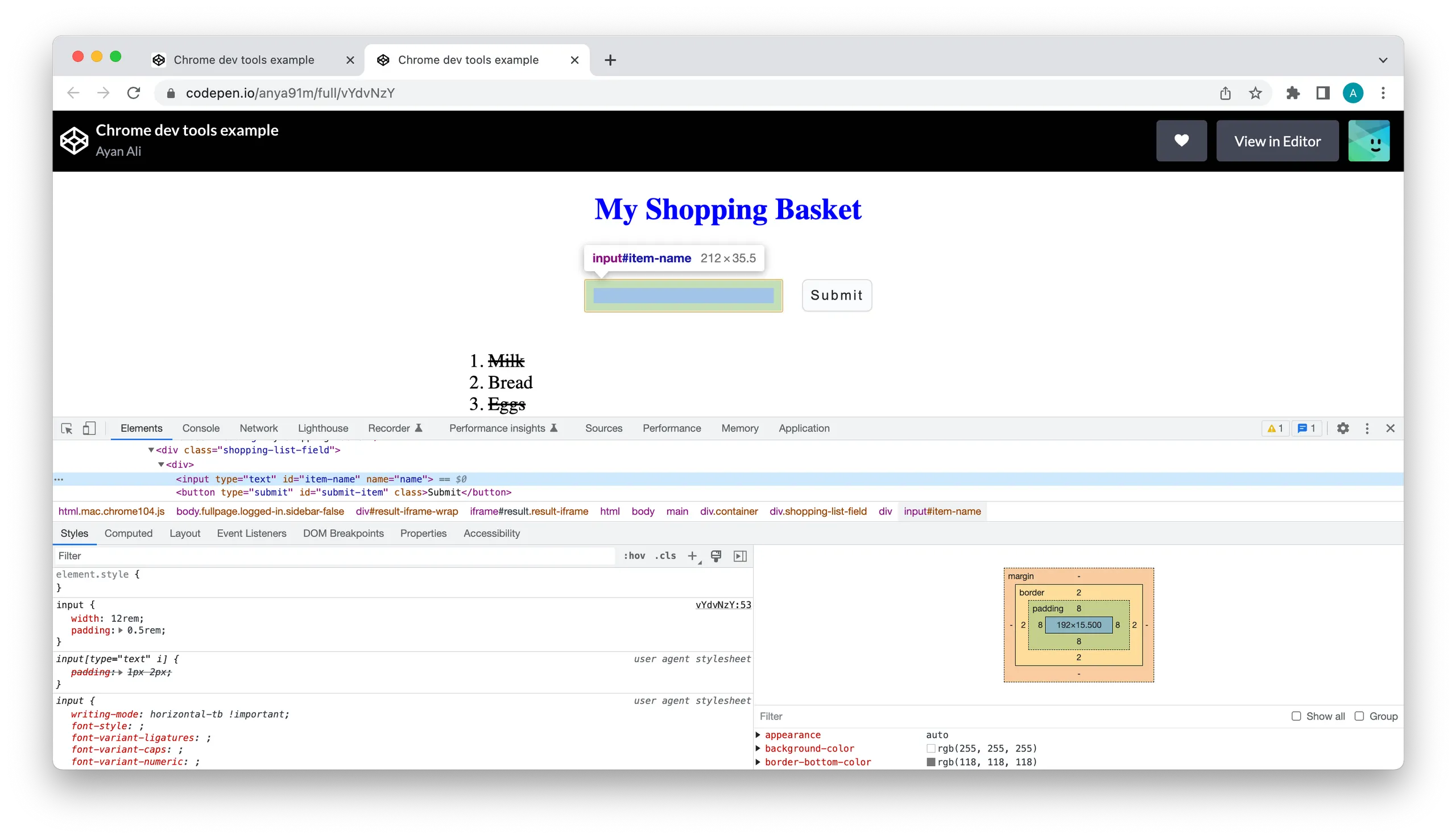1456x839 pixels.
Task: Click the View in Editor button
Action: coord(1277,140)
